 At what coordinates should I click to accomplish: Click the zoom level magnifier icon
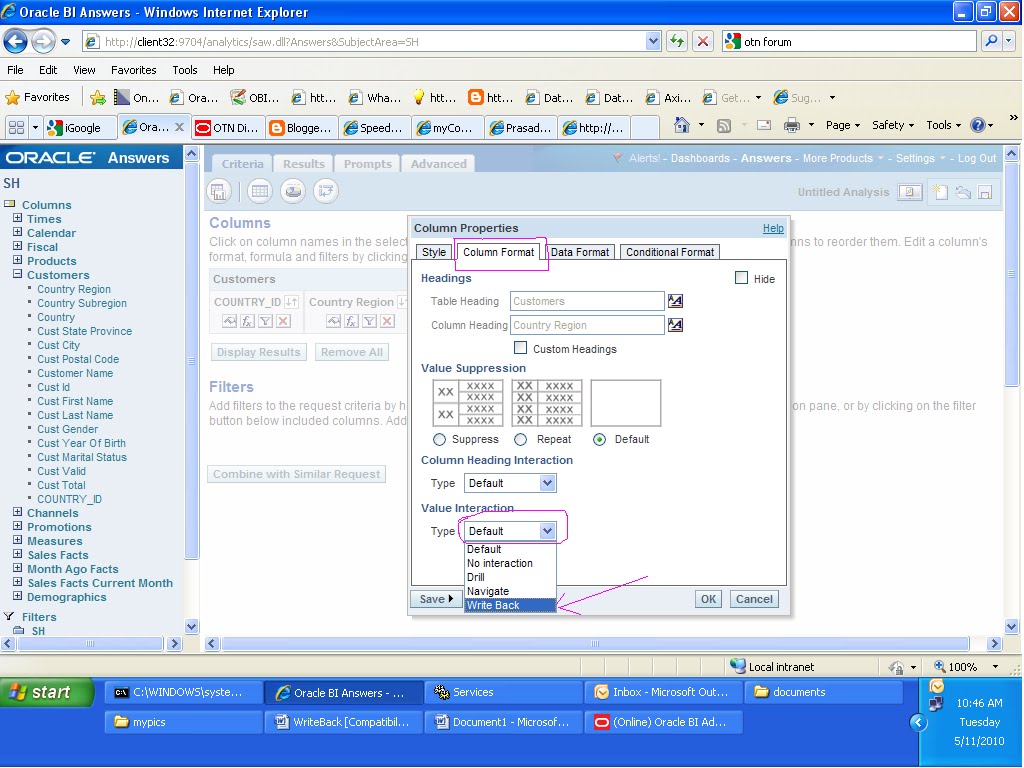[x=939, y=666]
